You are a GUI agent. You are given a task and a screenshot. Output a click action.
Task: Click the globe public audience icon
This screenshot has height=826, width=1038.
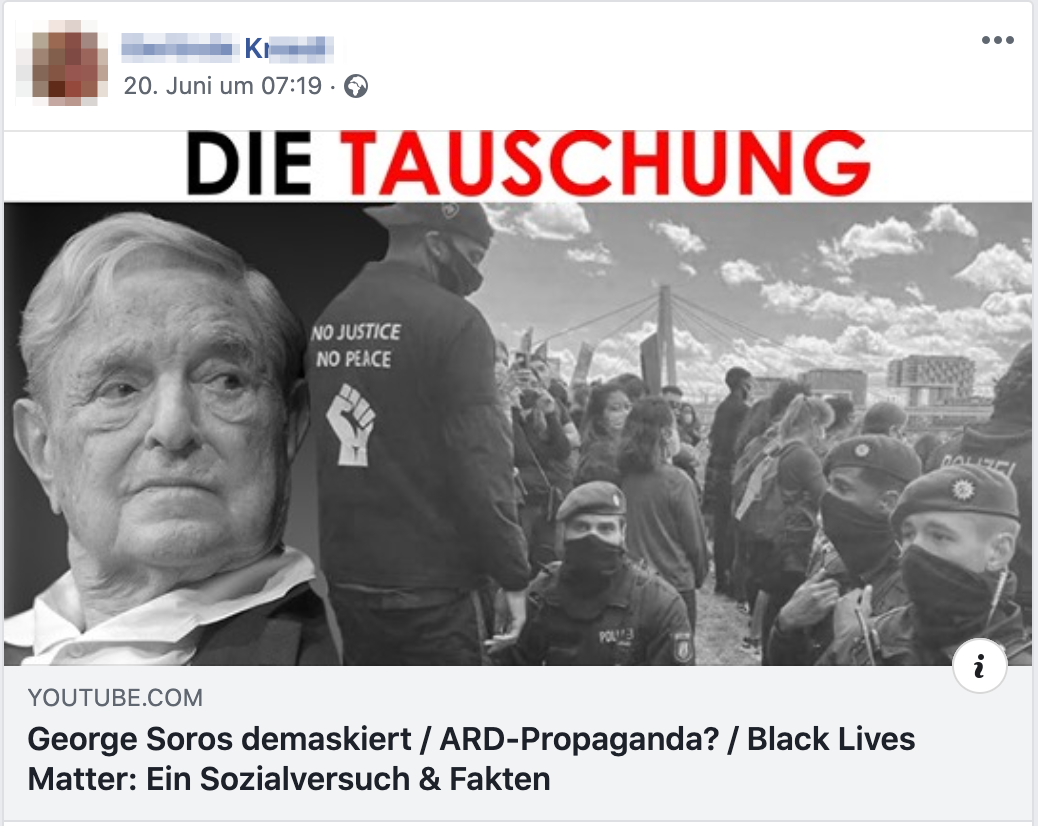pos(356,87)
